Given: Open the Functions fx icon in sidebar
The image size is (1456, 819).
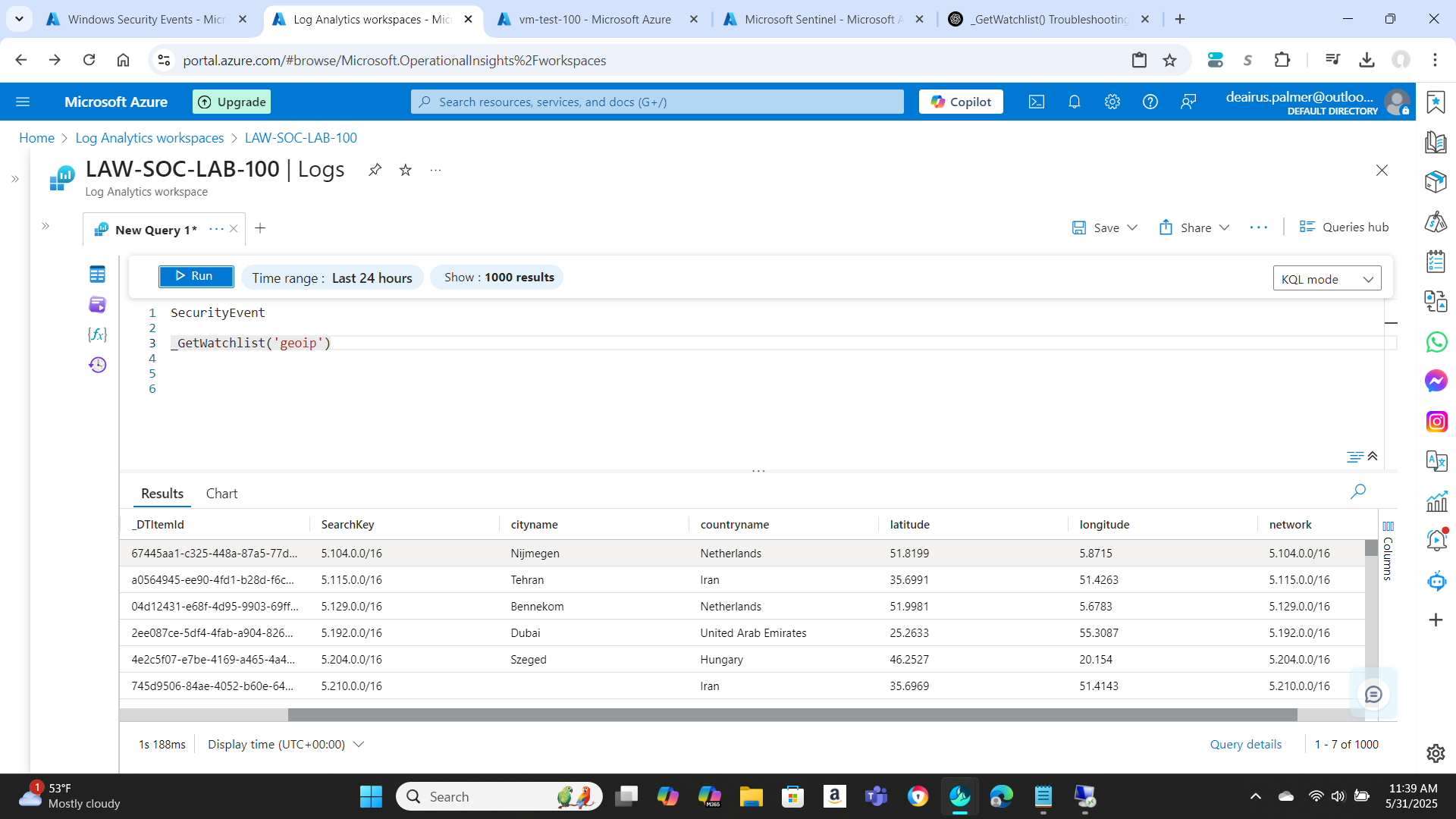Looking at the screenshot, I should (x=97, y=334).
